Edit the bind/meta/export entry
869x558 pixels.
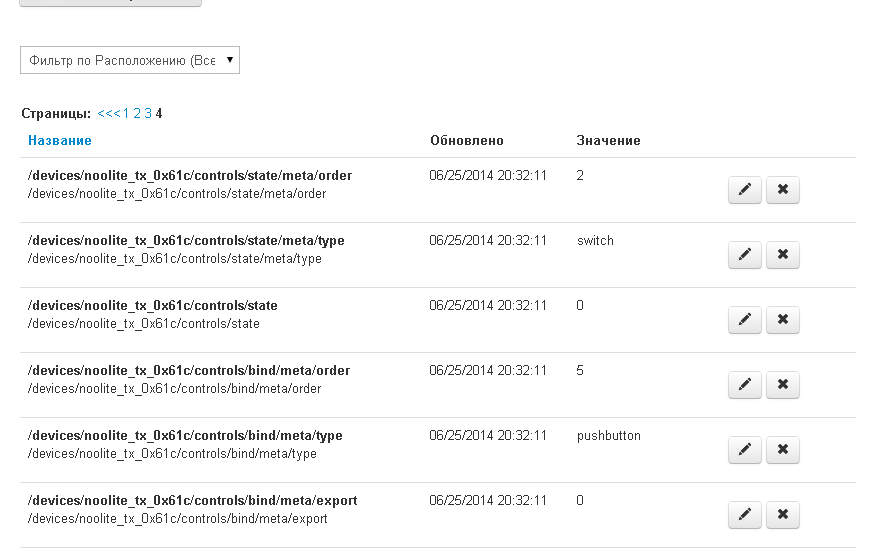tap(744, 515)
